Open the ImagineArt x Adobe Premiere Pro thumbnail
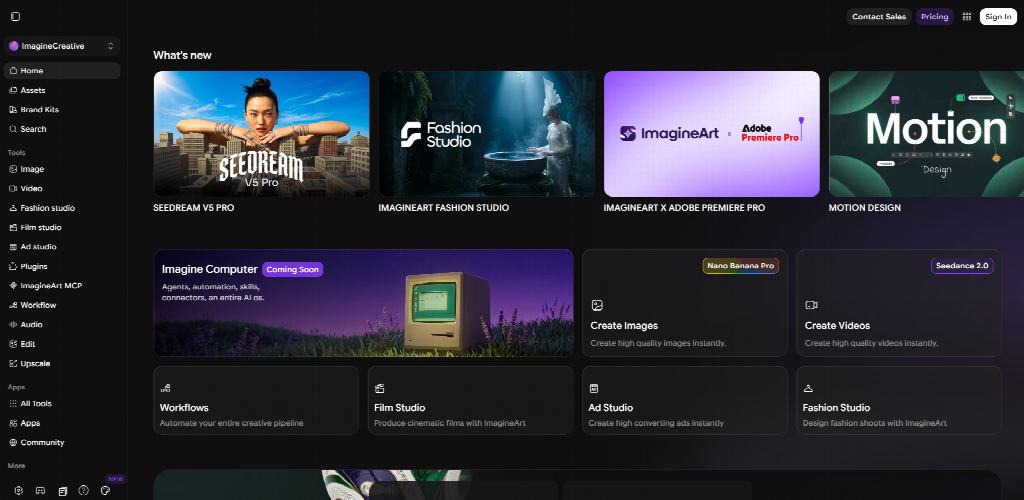The image size is (1024, 500). coord(712,134)
